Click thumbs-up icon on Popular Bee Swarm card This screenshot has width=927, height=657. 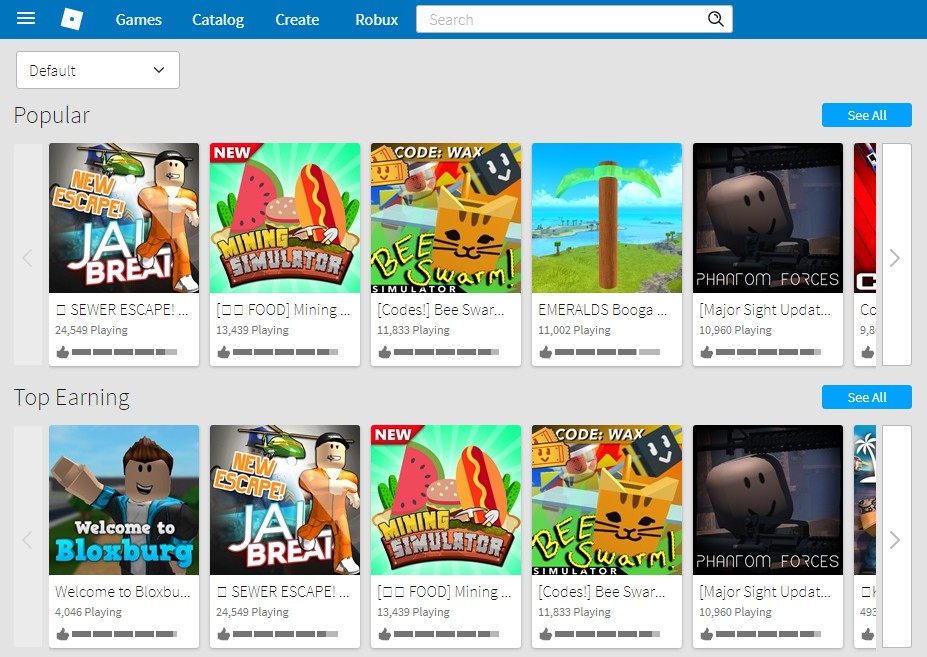[x=385, y=352]
